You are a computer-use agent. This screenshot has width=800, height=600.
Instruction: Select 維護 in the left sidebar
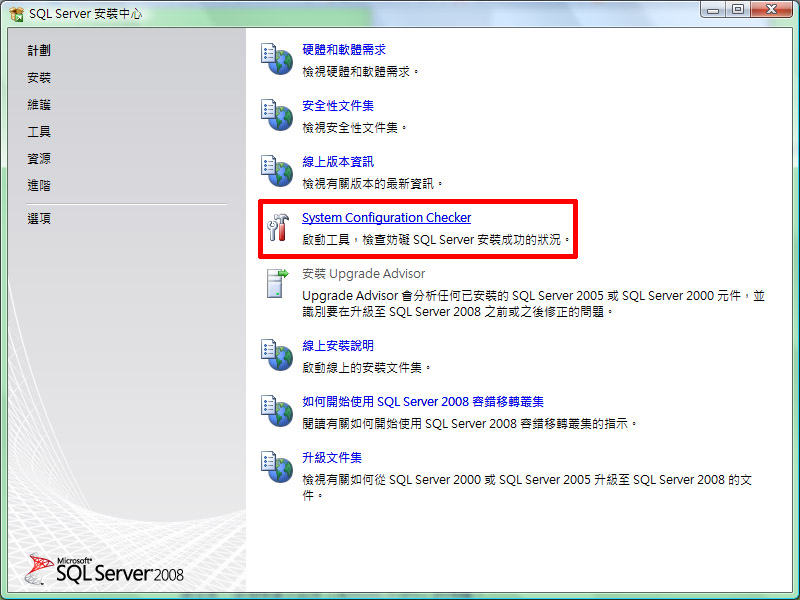pyautogui.click(x=39, y=105)
